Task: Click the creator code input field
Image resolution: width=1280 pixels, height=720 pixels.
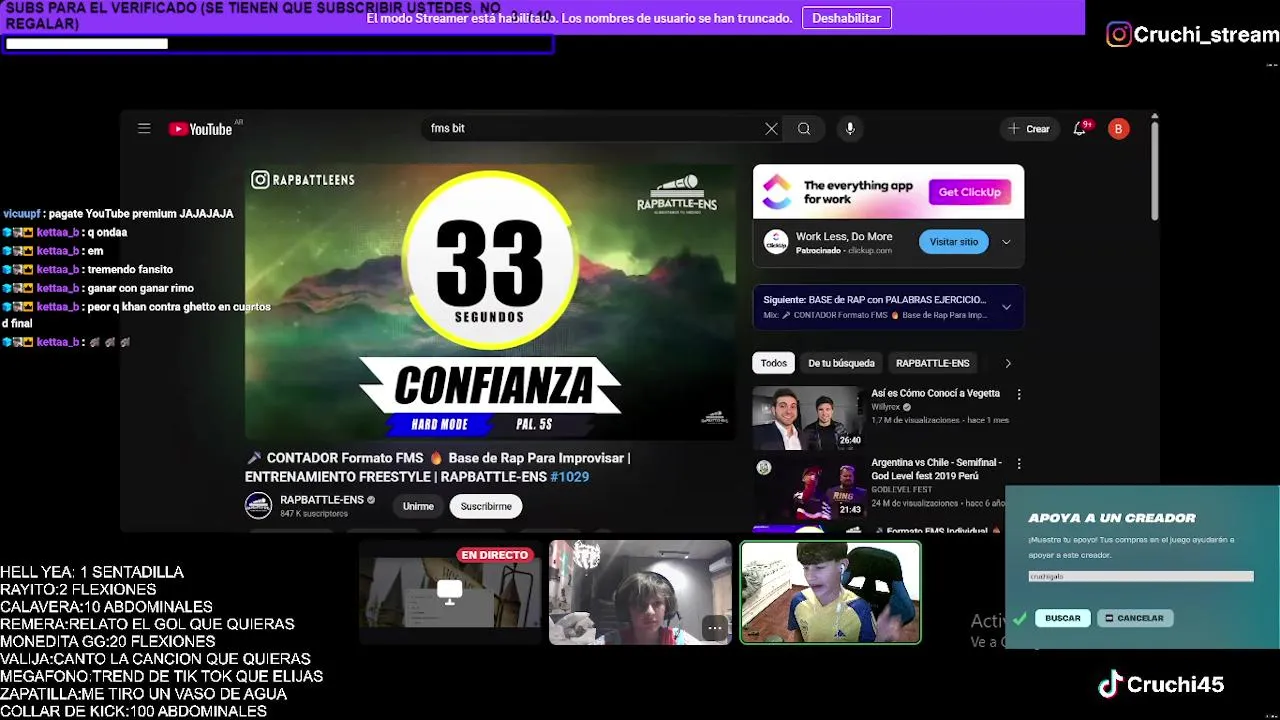Action: (x=1140, y=576)
